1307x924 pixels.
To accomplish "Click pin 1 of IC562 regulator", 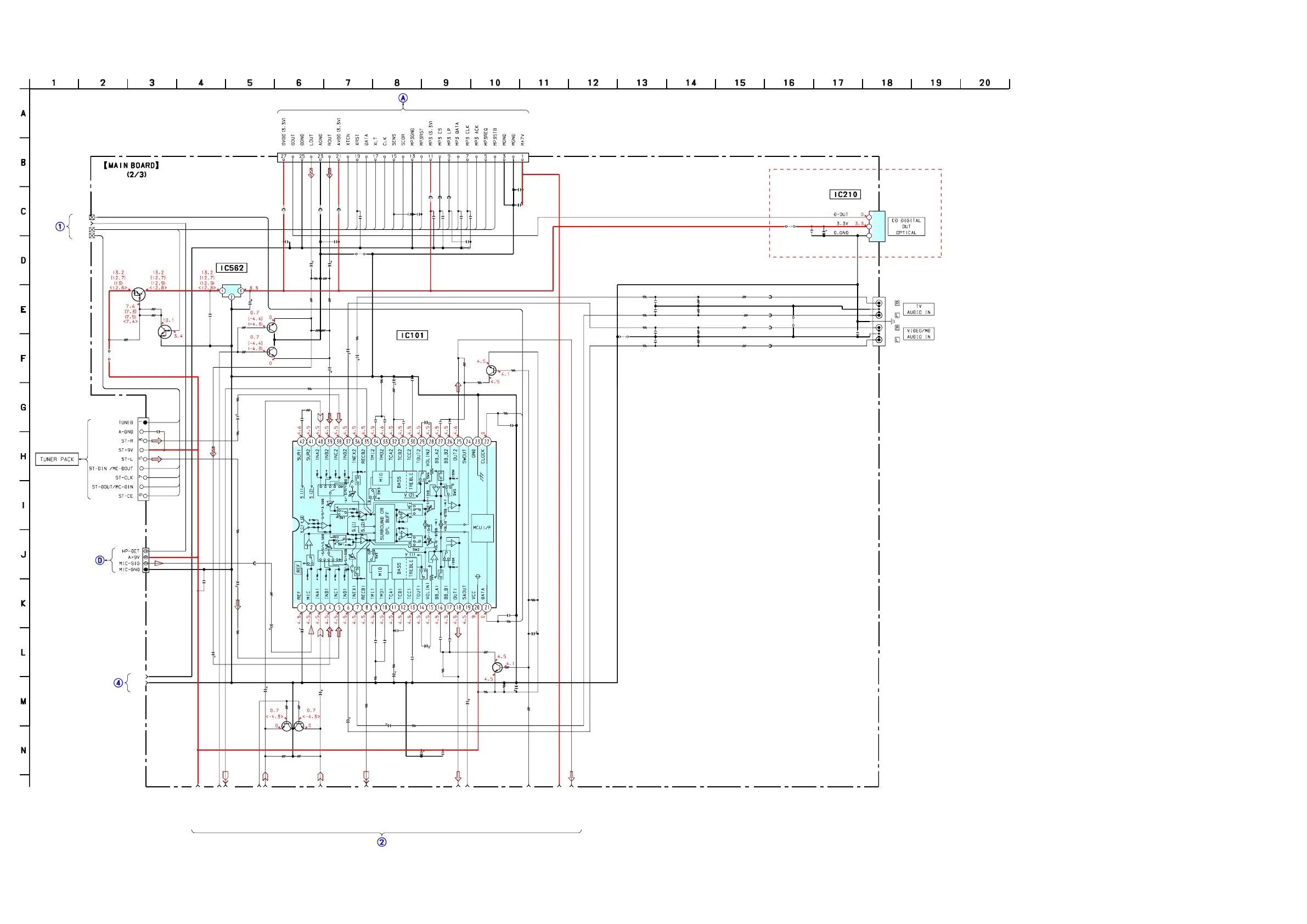I will (x=223, y=291).
